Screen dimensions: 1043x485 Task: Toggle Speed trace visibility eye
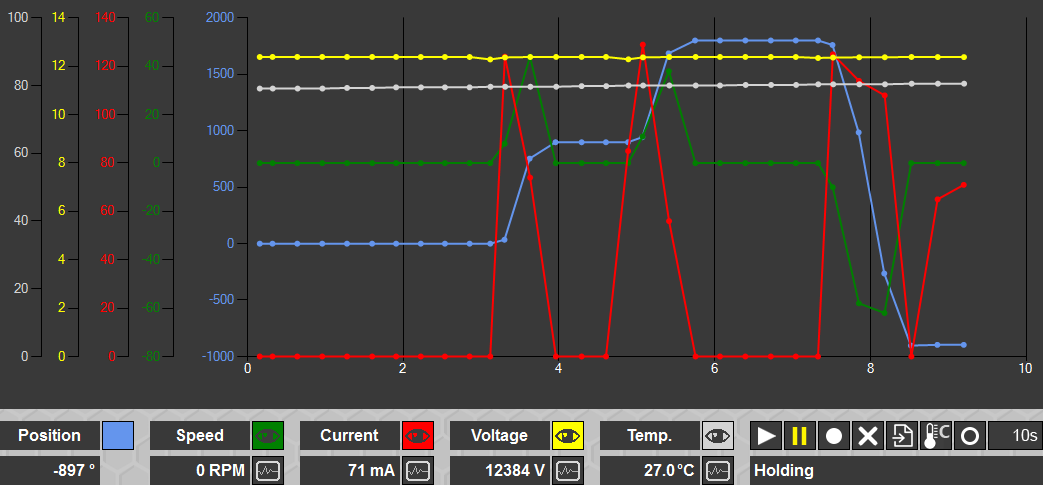[x=268, y=436]
